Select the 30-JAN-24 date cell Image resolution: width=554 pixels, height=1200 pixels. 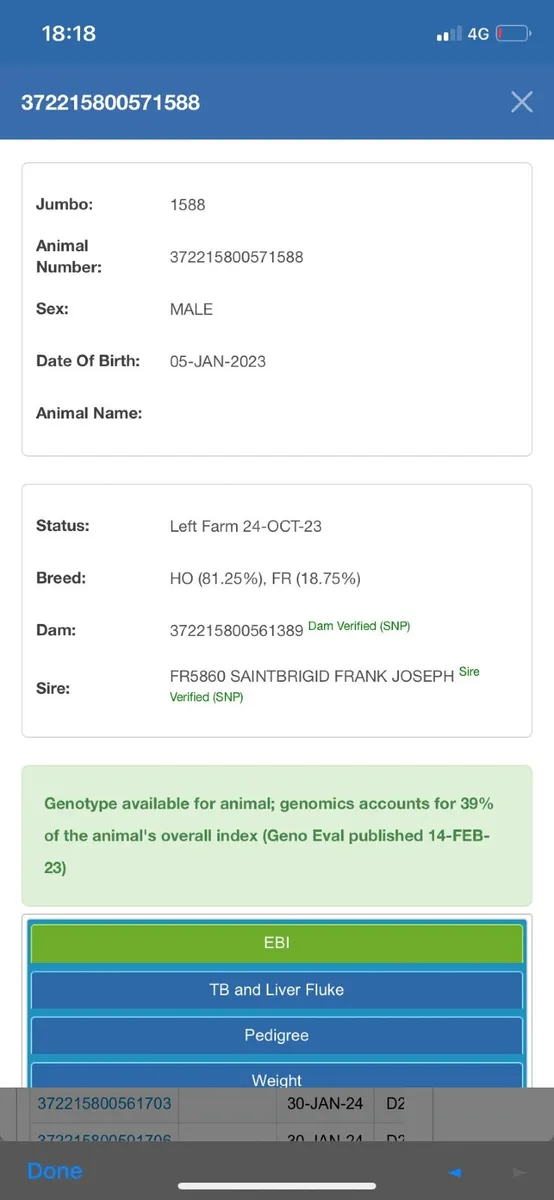[x=324, y=1103]
